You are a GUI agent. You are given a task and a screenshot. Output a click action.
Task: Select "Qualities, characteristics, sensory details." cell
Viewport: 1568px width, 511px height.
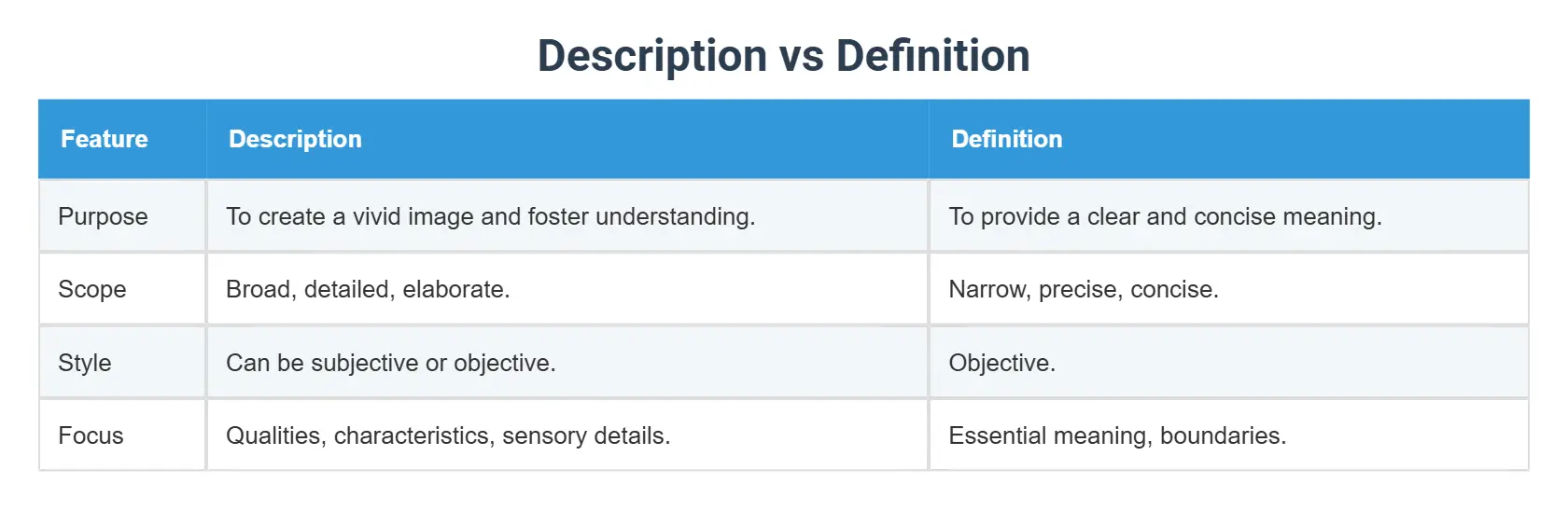click(x=448, y=435)
